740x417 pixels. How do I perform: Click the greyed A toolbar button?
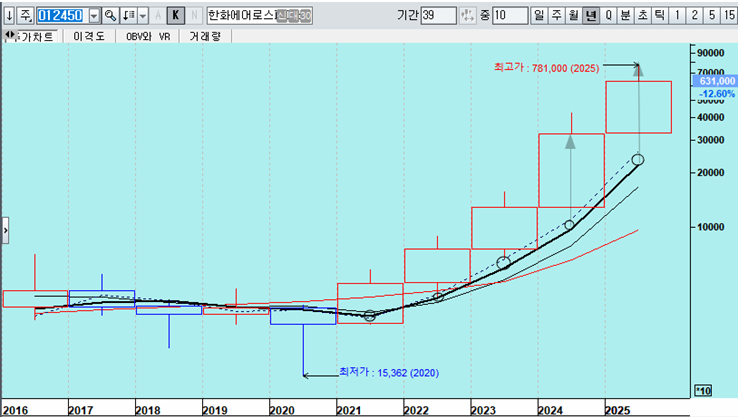coord(158,16)
